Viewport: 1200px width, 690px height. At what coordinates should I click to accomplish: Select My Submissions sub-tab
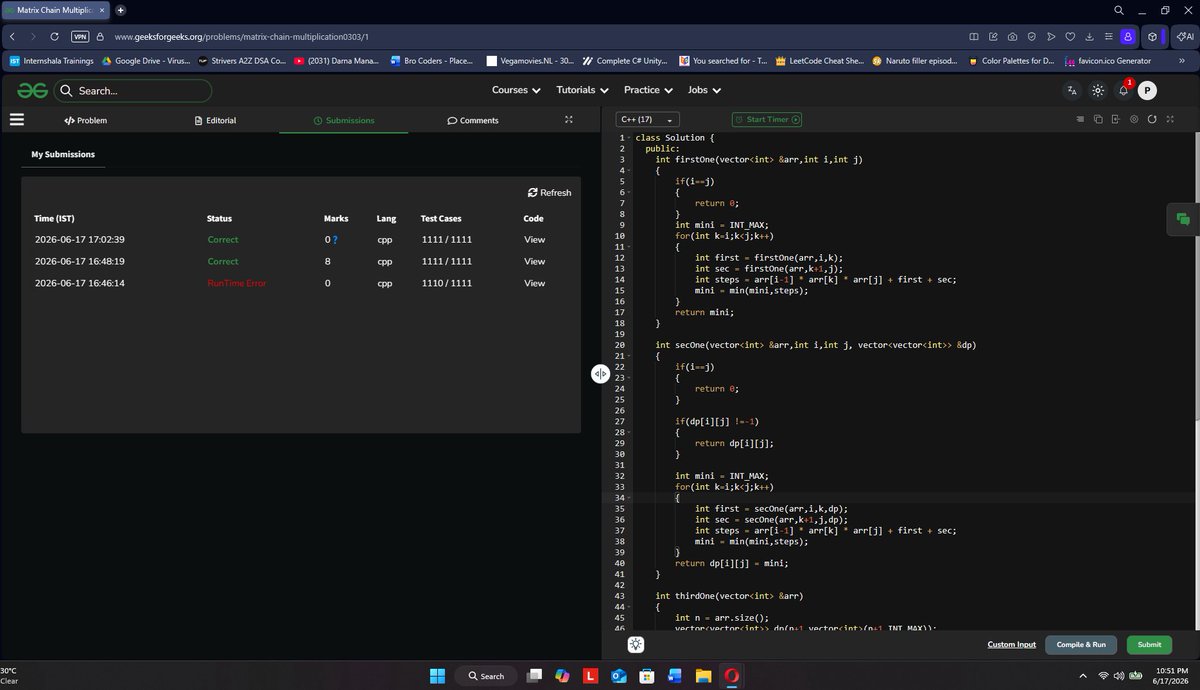[x=63, y=154]
